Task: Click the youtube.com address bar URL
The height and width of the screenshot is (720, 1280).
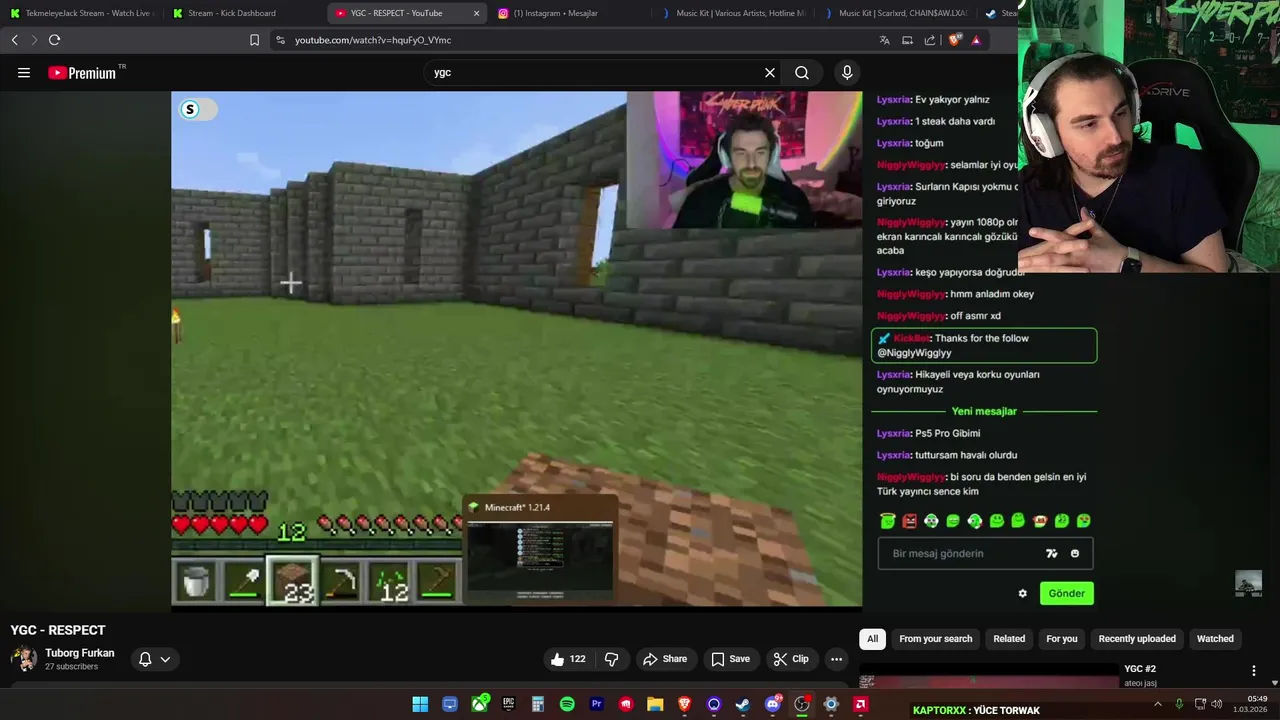Action: 373,40
